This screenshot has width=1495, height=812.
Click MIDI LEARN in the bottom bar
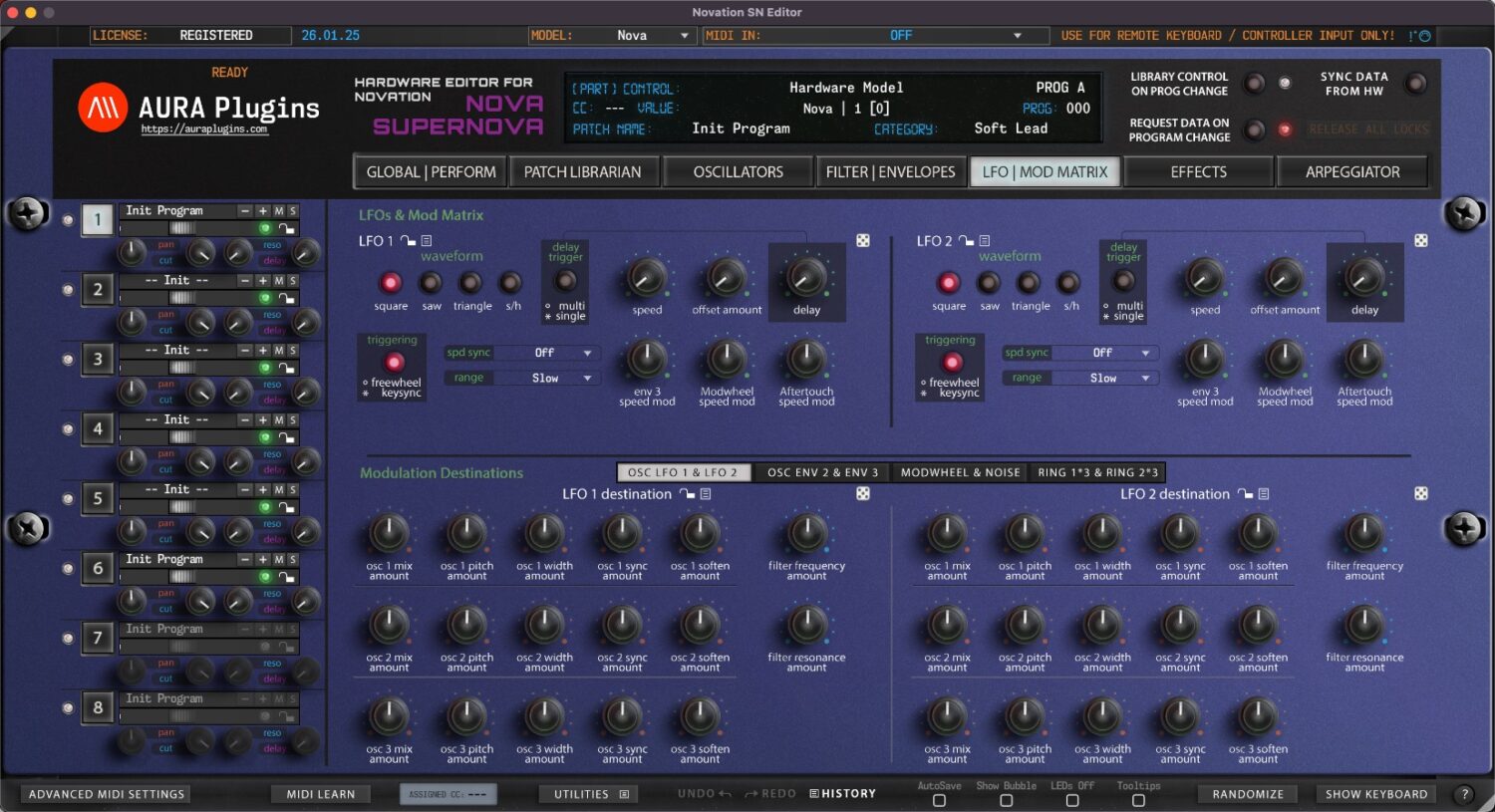pos(320,793)
